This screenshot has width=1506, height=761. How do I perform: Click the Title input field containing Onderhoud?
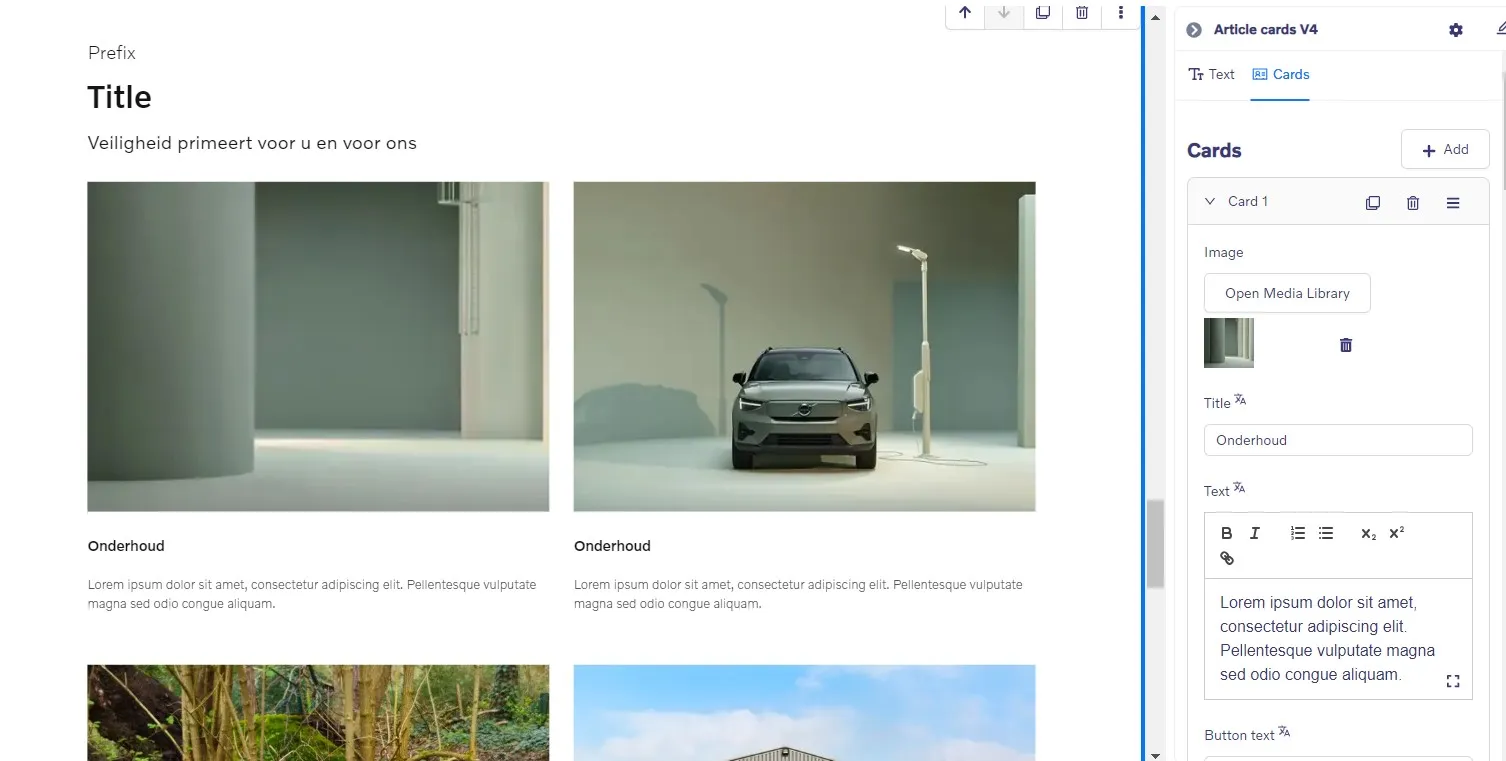1338,440
